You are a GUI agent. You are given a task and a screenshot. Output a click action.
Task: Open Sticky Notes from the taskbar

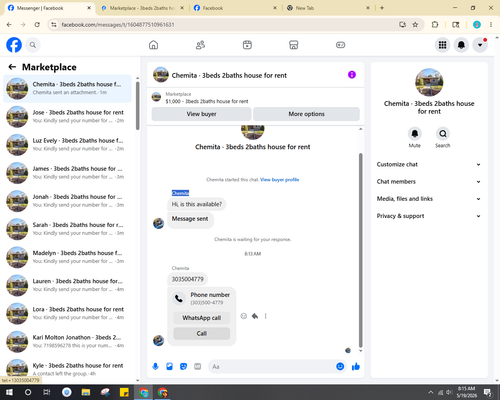tap(124, 392)
